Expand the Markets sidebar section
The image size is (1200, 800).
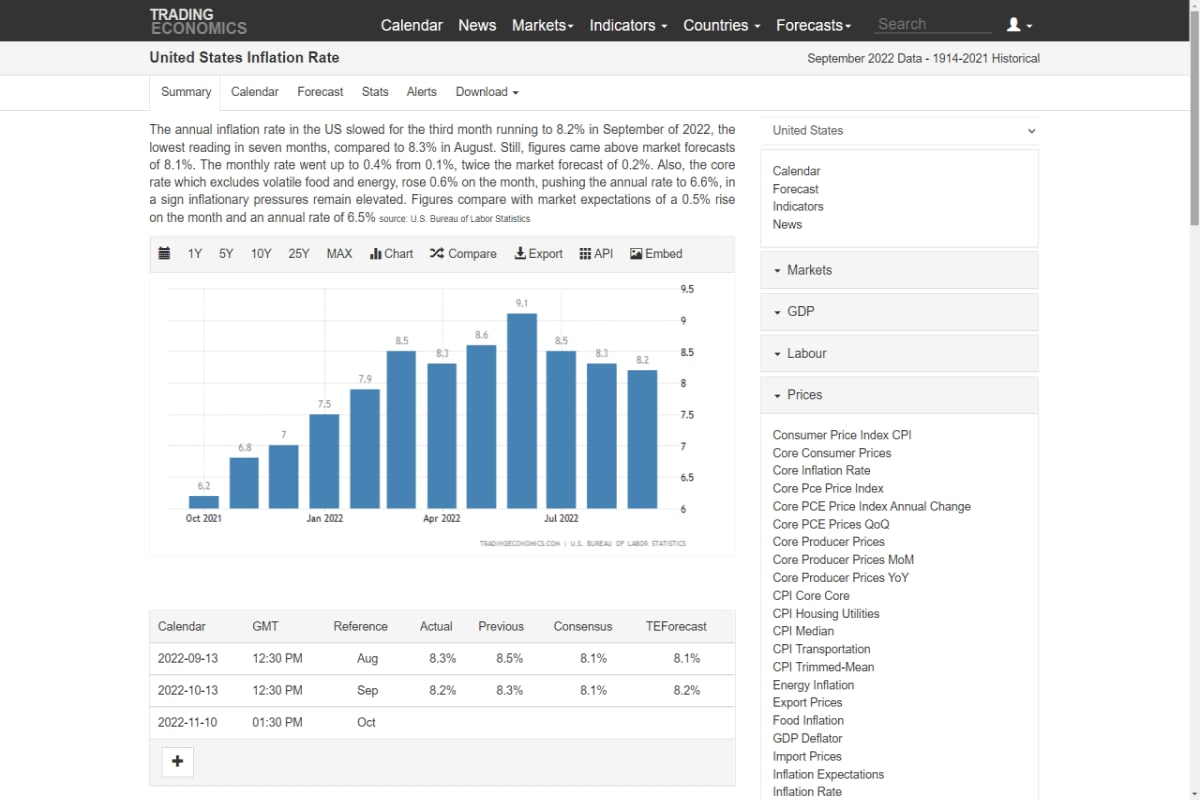pos(900,270)
